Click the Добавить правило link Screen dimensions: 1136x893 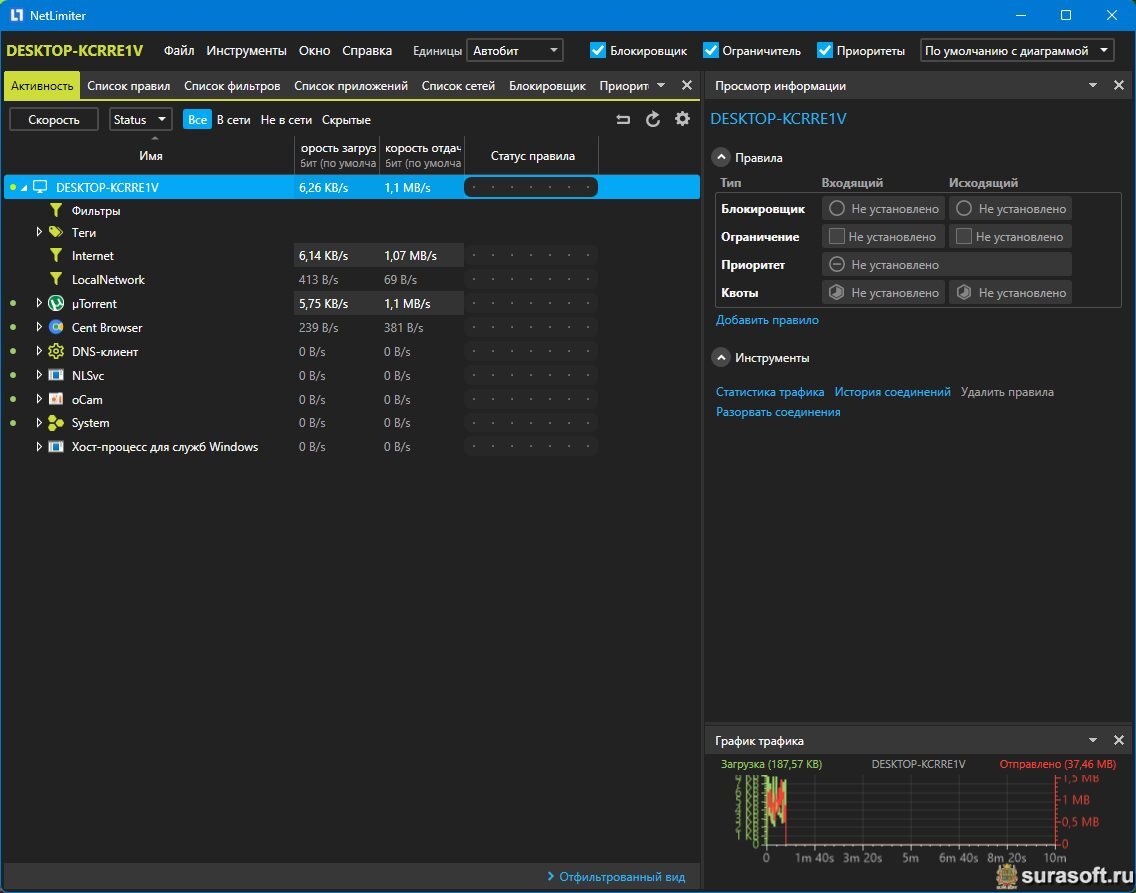pos(767,319)
